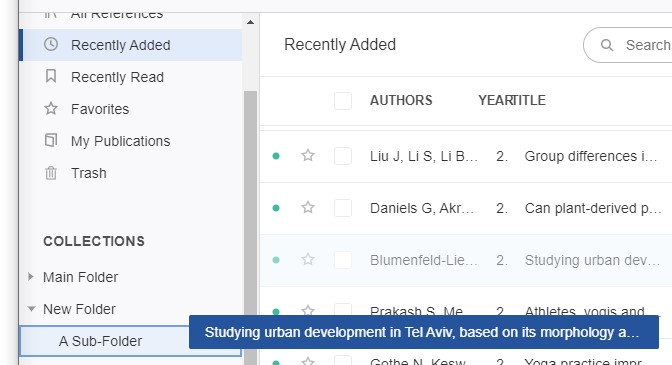Click the Trash bin icon
Viewport: 672px width, 365px height.
pos(51,173)
